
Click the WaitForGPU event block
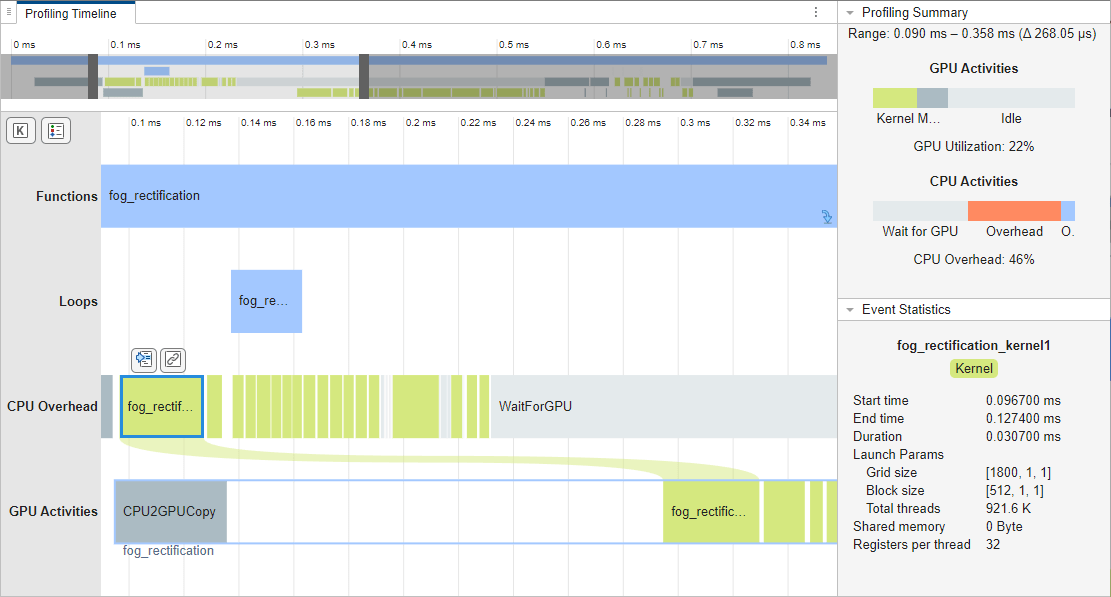click(660, 406)
